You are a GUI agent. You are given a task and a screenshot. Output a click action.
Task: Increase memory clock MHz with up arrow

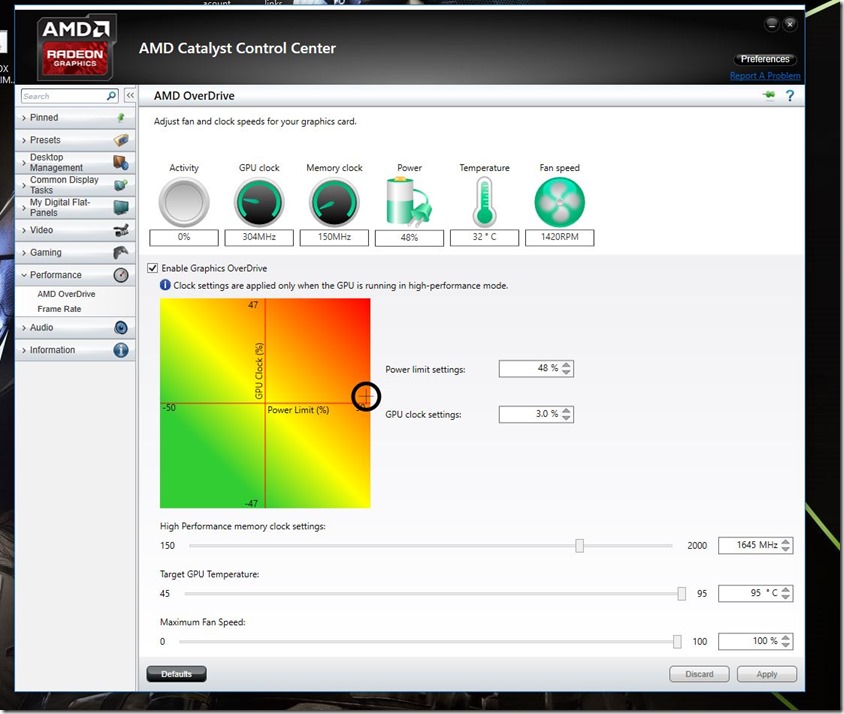click(786, 542)
